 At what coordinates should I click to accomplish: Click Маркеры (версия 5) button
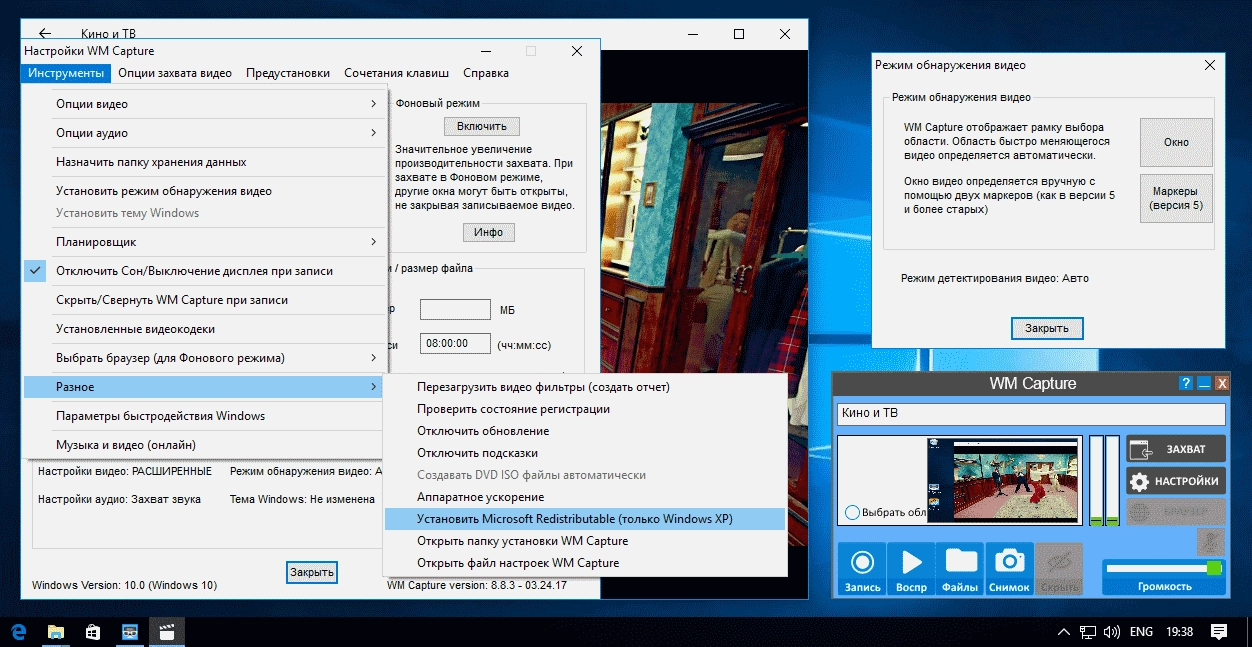pyautogui.click(x=1176, y=197)
